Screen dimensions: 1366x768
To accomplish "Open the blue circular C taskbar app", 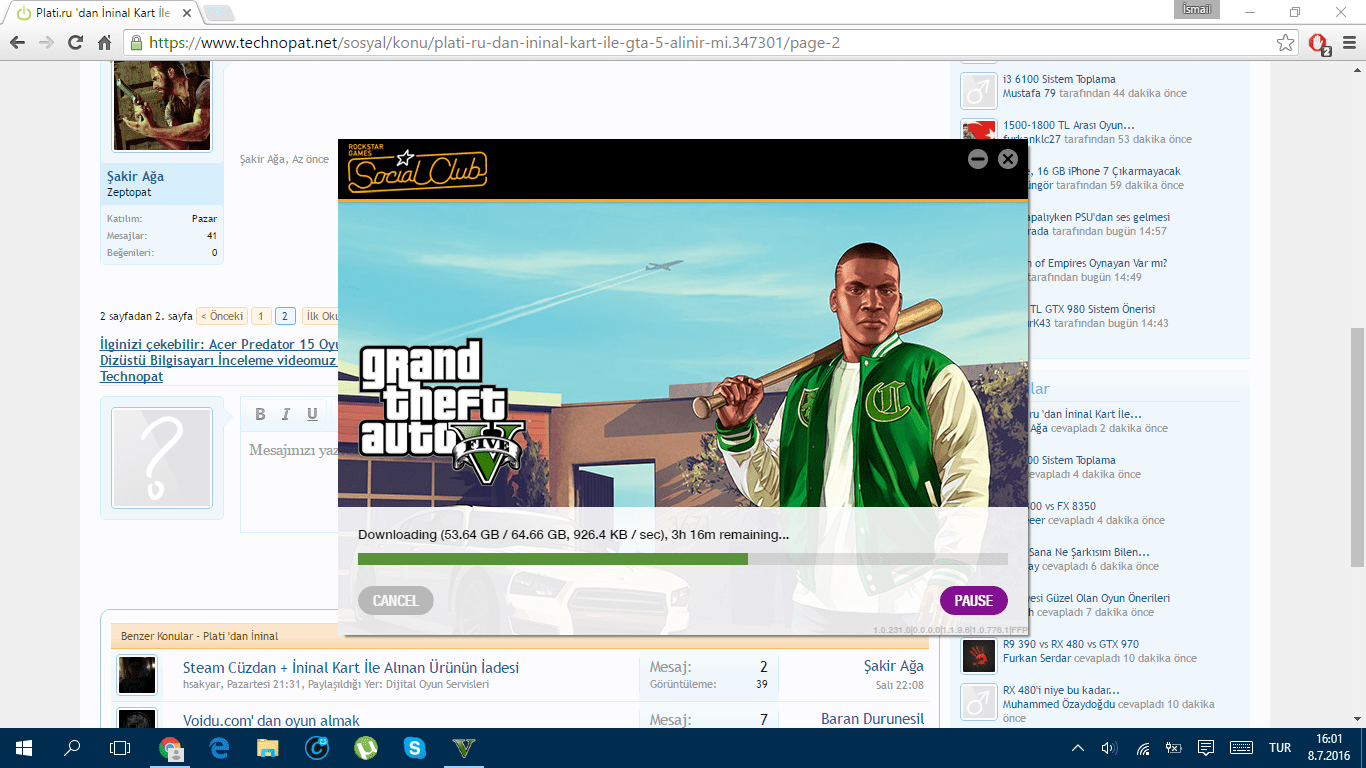I will (x=317, y=747).
